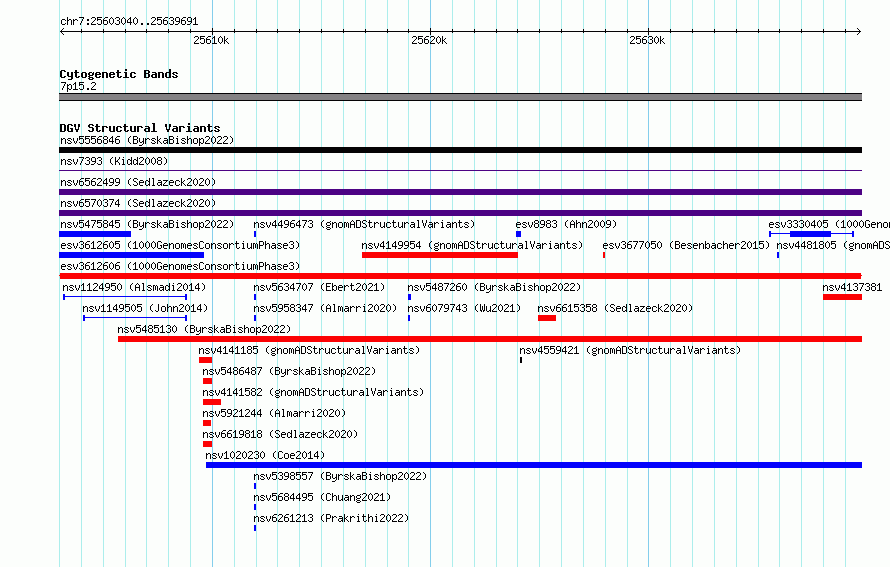This screenshot has width=890, height=567.
Task: Click nsv5485130 (ByrskaBishop2022) label
Action: tap(204, 329)
